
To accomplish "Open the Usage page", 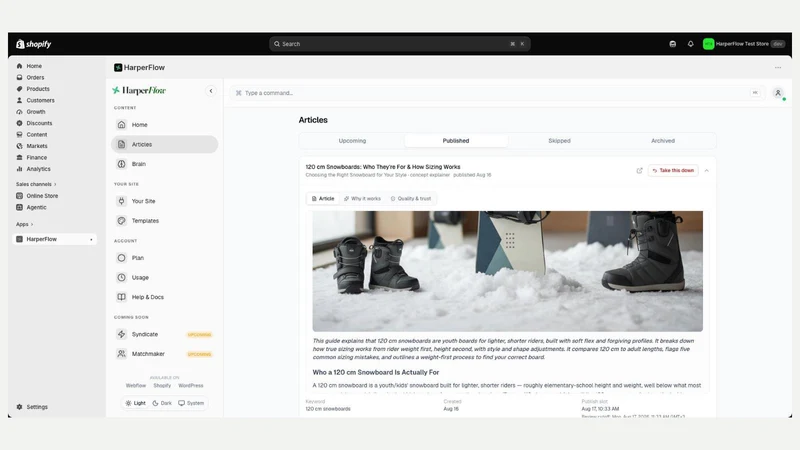I will pyautogui.click(x=164, y=278).
